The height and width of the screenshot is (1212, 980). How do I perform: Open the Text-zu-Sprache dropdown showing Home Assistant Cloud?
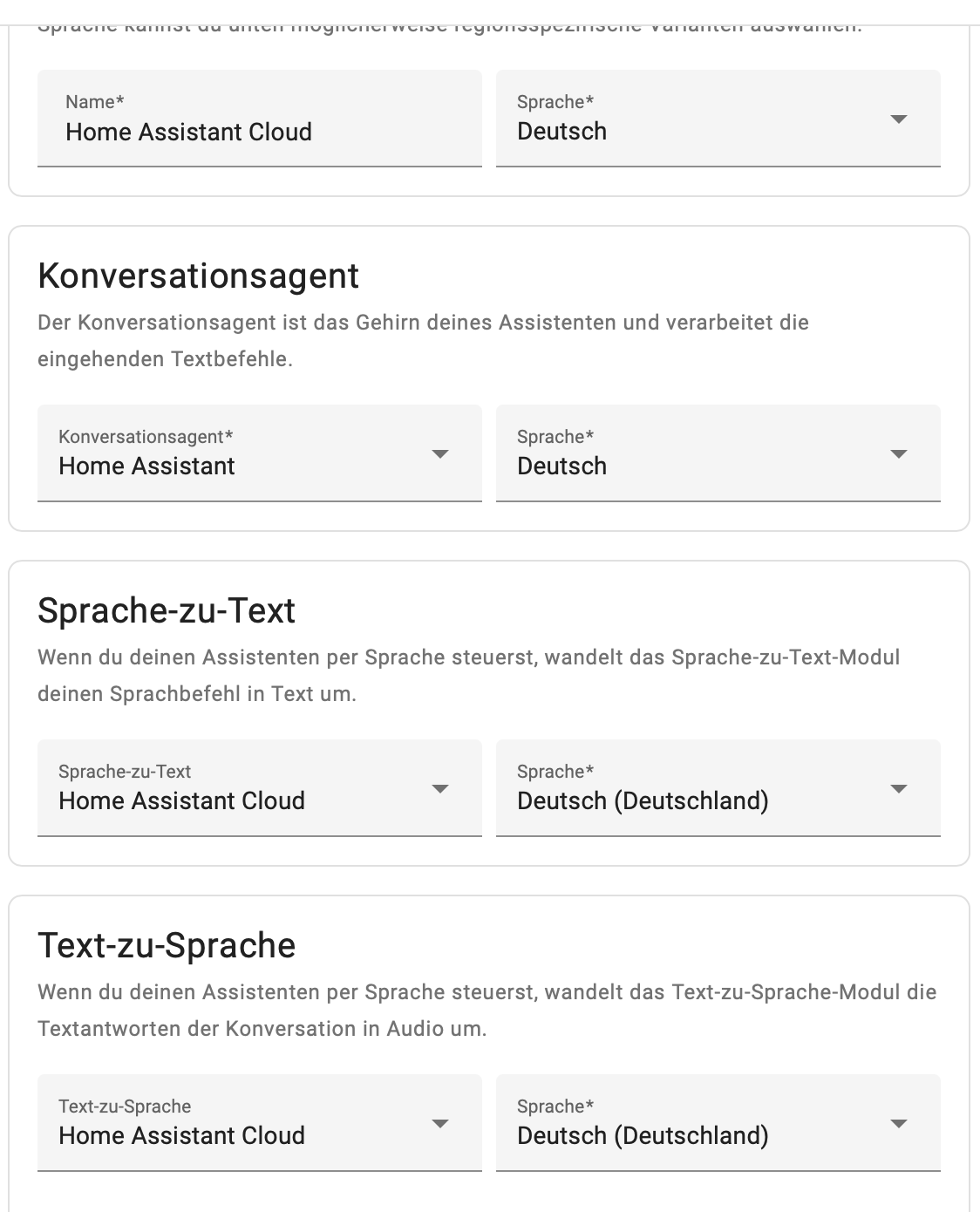(260, 1123)
